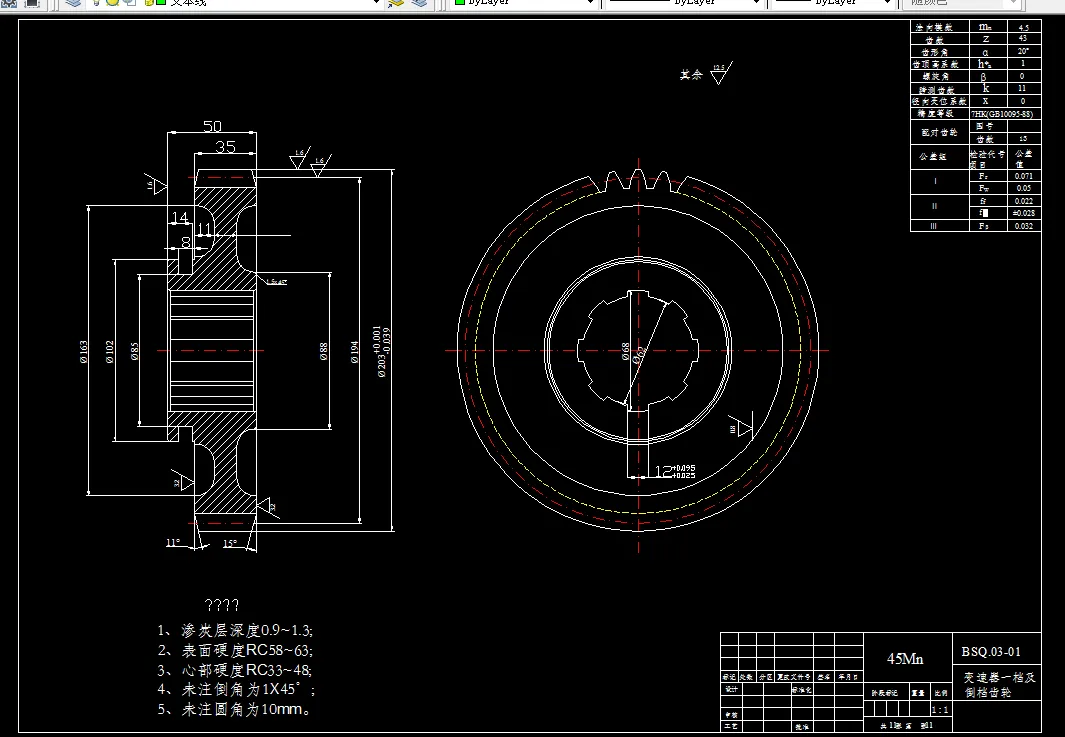The height and width of the screenshot is (737, 1065).
Task: Select the Ø163 diameter dimension
Action: pyautogui.click(x=84, y=352)
